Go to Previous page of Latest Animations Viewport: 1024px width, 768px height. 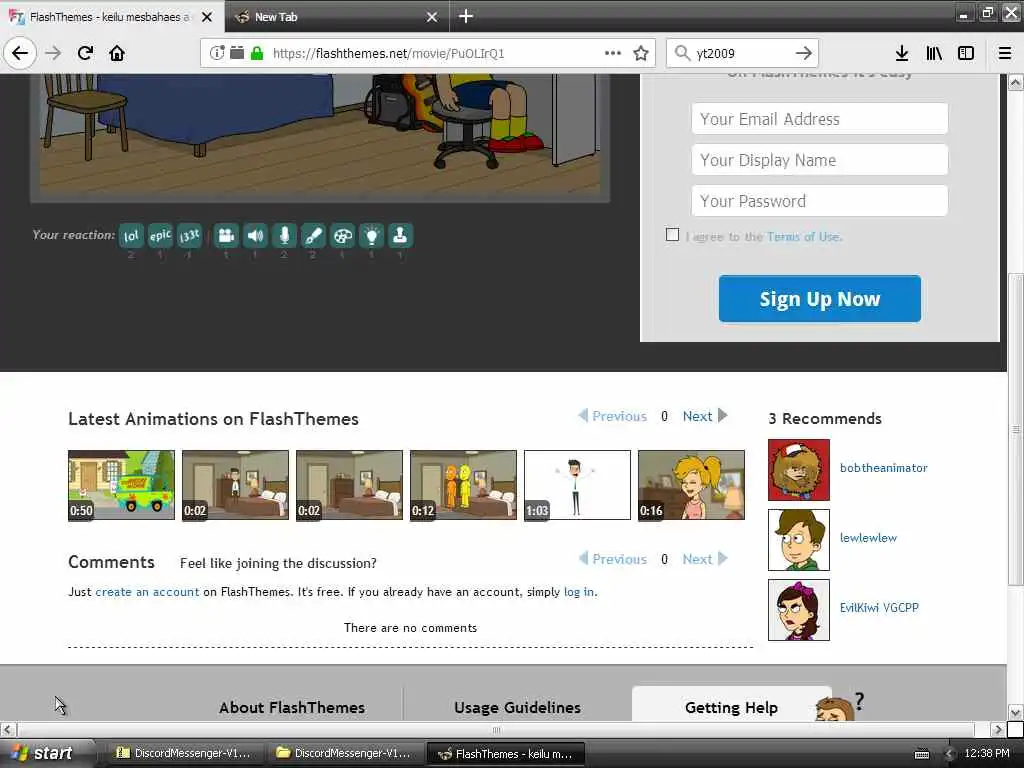(613, 416)
